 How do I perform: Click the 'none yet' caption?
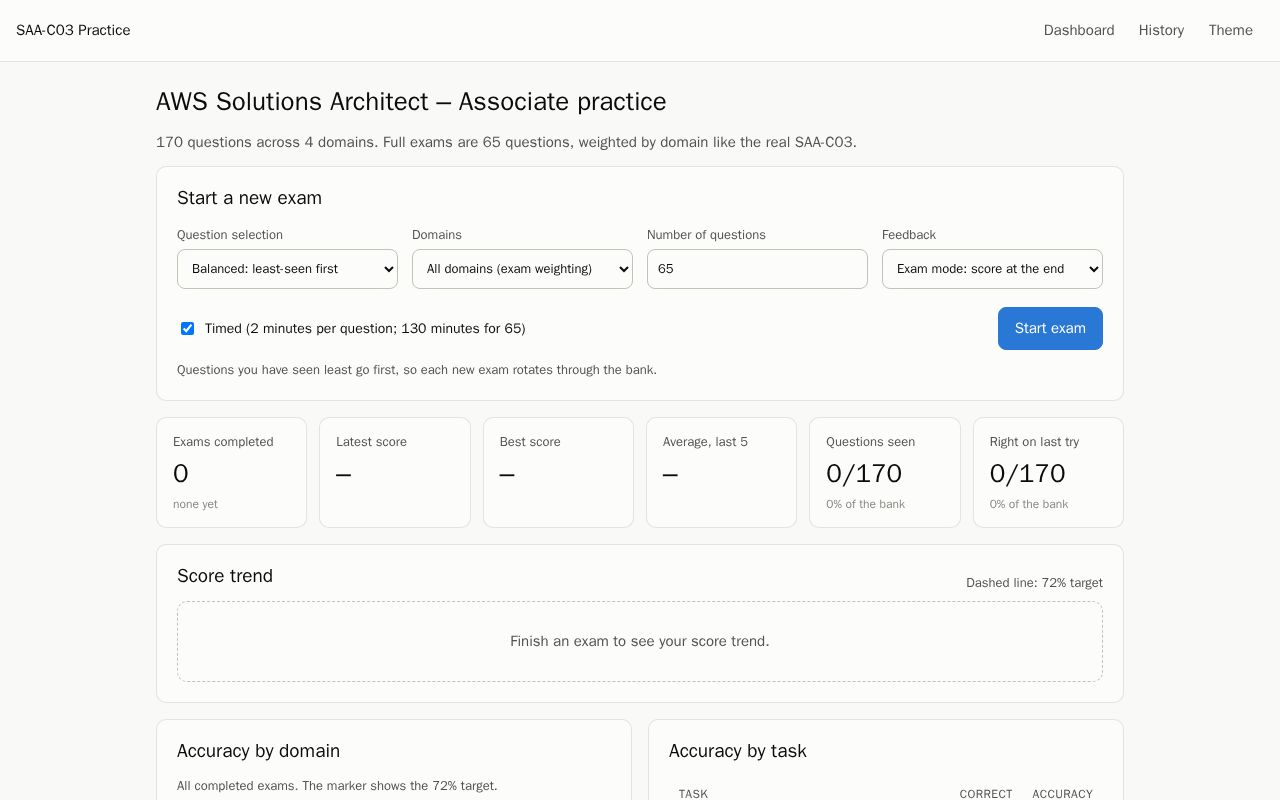[195, 504]
